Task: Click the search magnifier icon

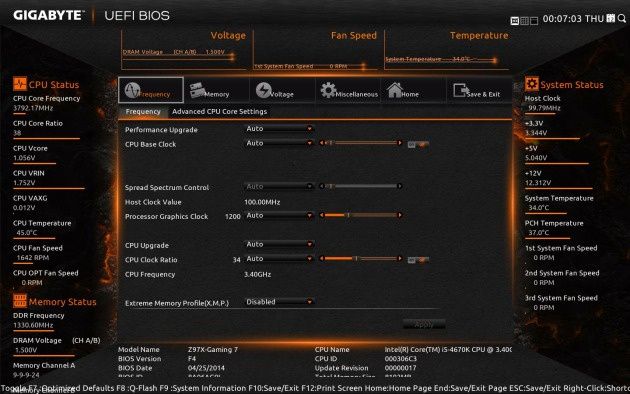Action: click(622, 18)
